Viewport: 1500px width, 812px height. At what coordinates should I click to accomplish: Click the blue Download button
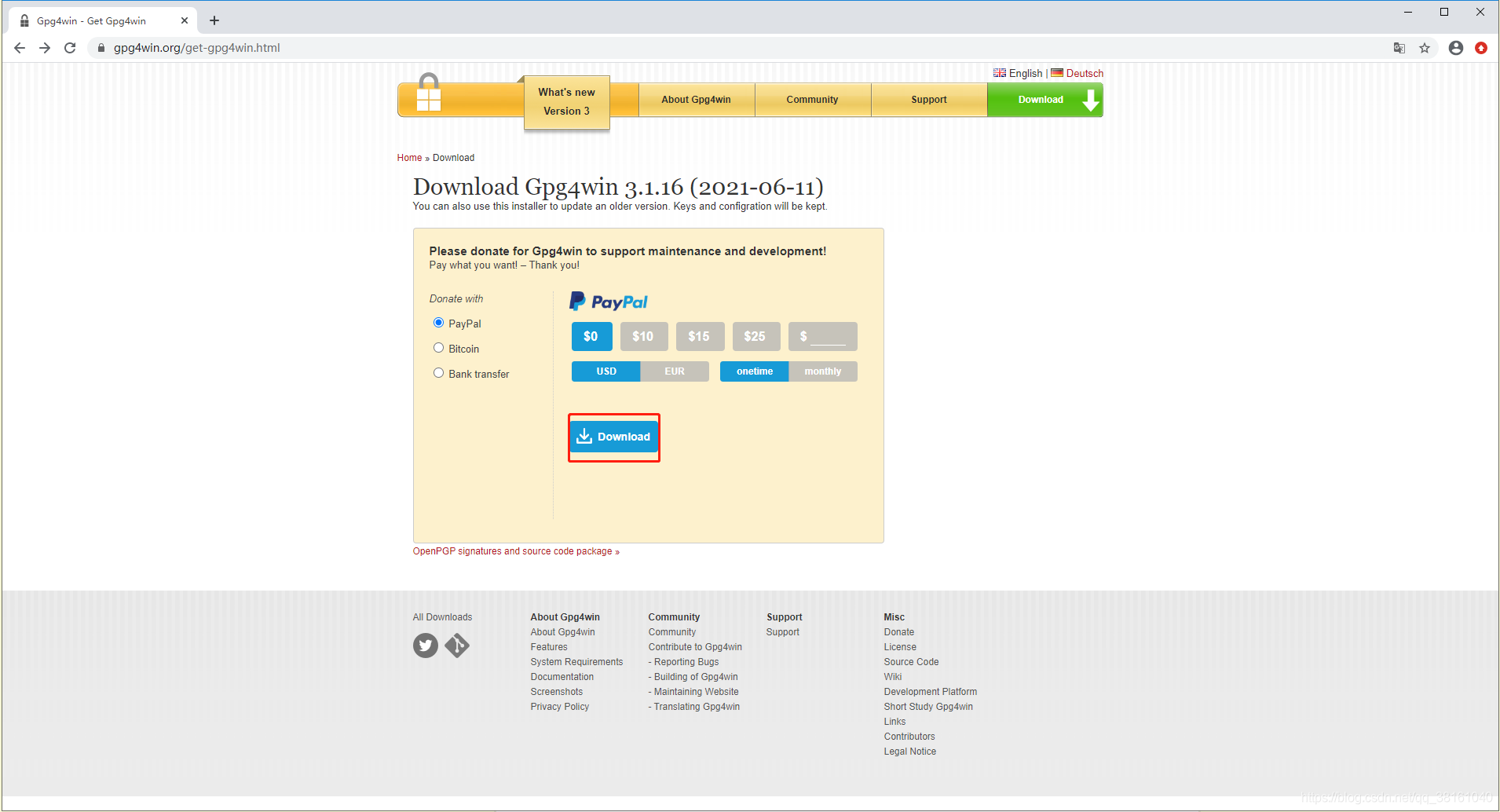(x=614, y=437)
